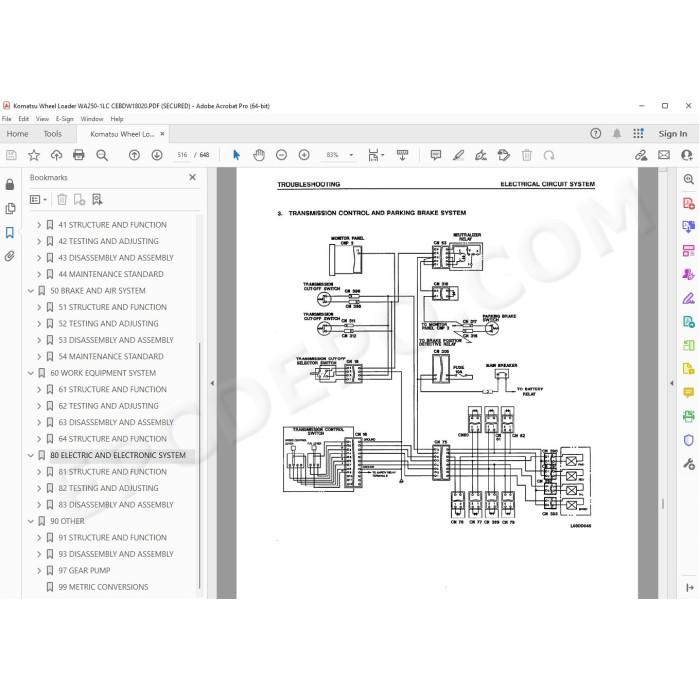Image resolution: width=700 pixels, height=700 pixels.
Task: Open the zoom percentage dropdown arrow
Action: tap(351, 155)
